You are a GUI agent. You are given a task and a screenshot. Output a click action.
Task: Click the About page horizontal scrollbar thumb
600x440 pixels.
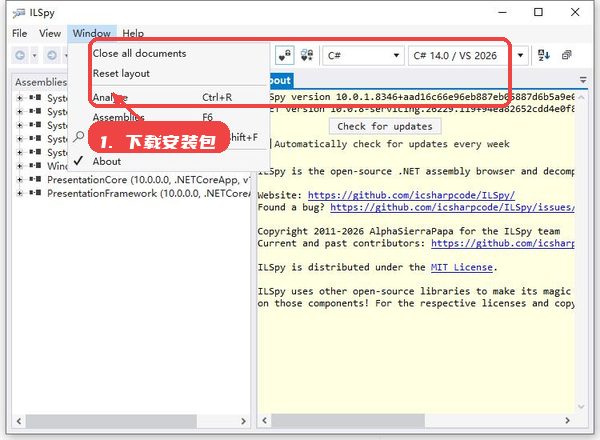tap(348, 421)
